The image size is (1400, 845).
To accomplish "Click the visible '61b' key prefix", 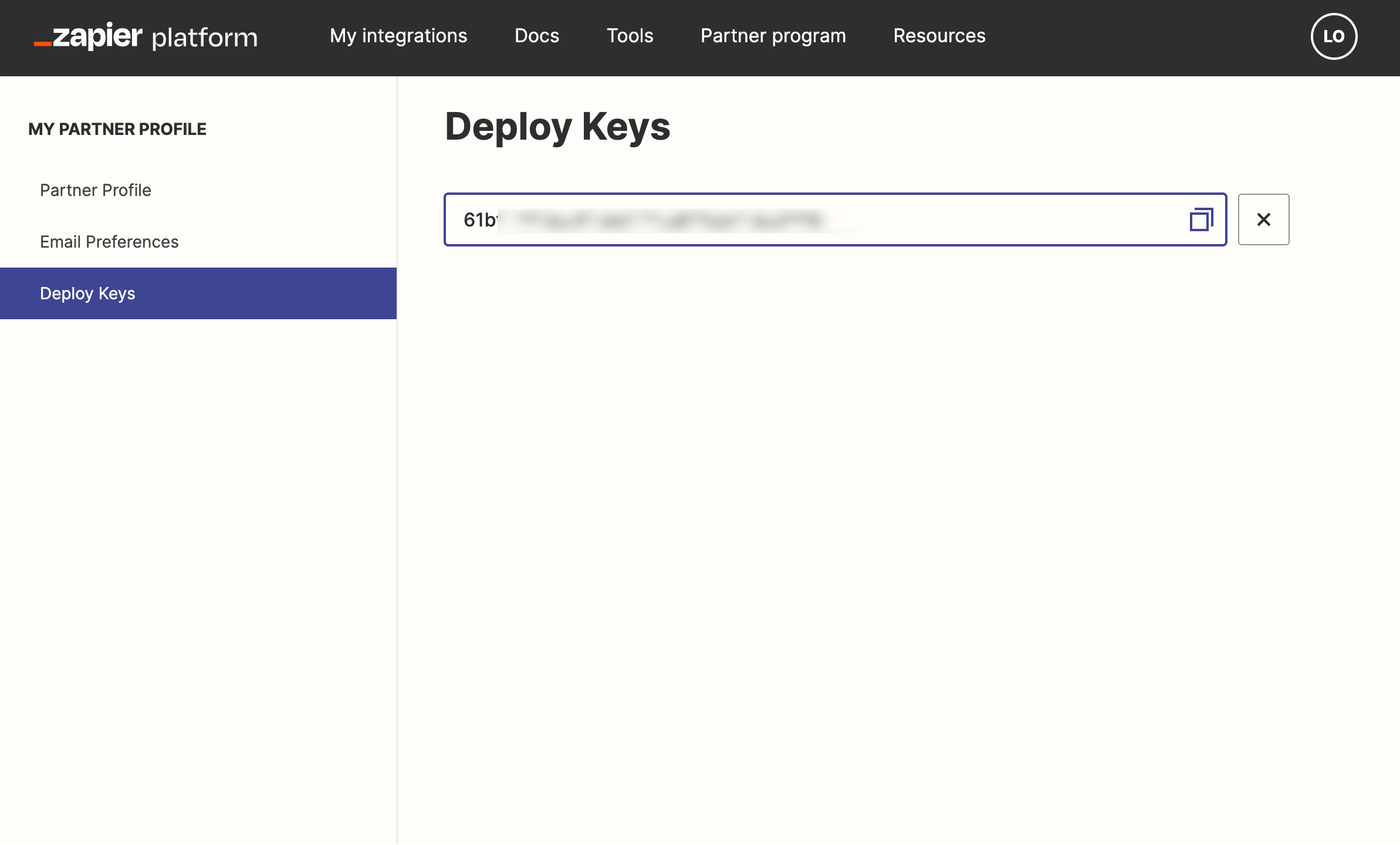I will pyautogui.click(x=479, y=220).
